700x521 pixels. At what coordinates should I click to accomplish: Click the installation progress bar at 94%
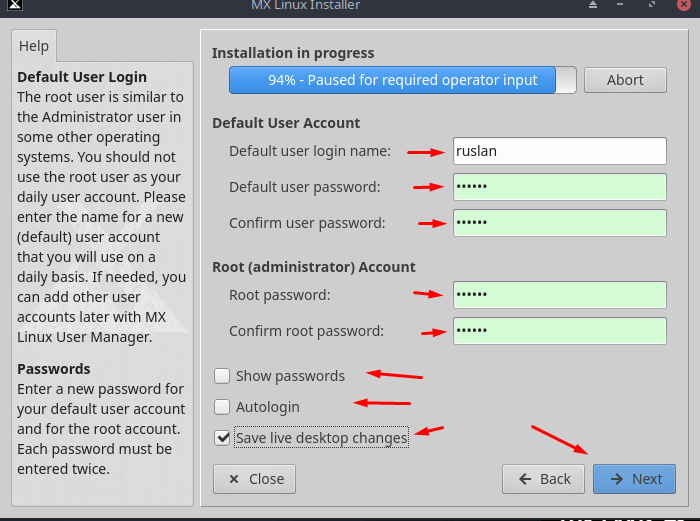[x=403, y=80]
